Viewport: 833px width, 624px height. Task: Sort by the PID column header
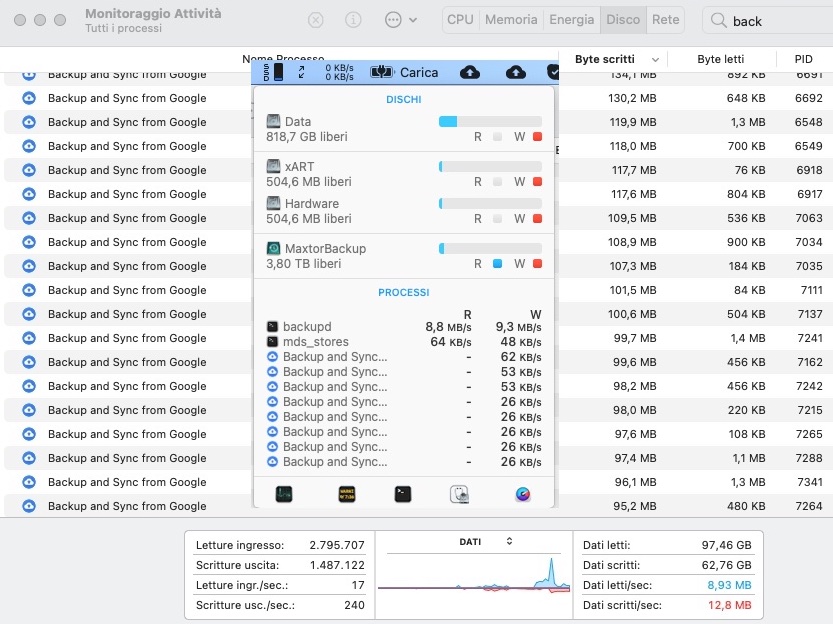click(x=803, y=59)
